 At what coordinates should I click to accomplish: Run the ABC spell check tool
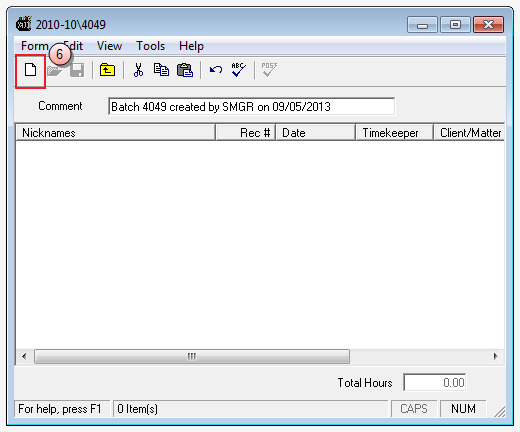tap(239, 70)
